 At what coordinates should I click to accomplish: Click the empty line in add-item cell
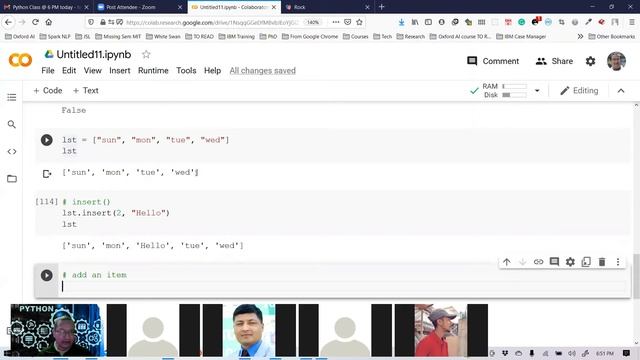(x=343, y=286)
